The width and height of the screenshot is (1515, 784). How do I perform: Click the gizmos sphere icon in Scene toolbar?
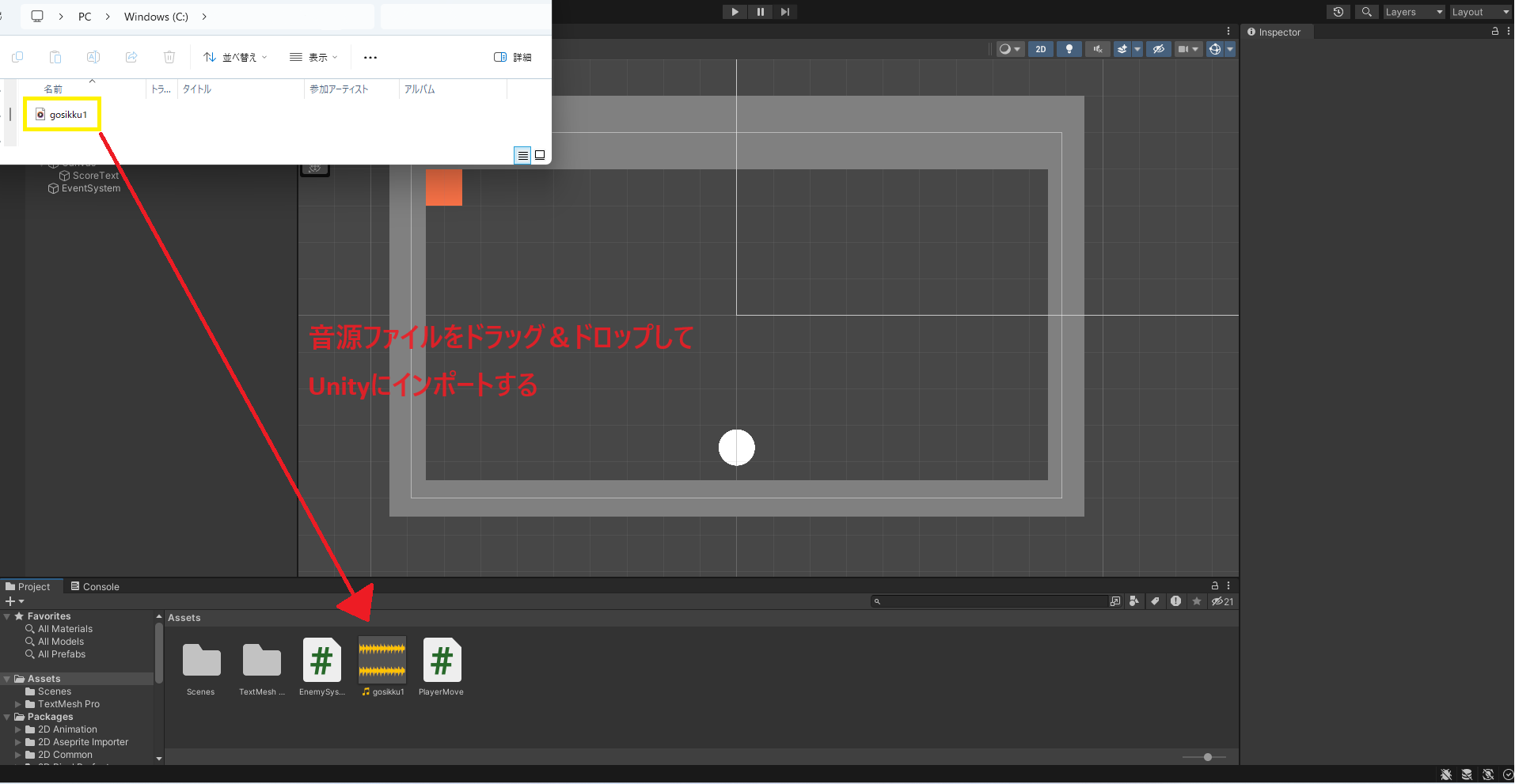(1215, 49)
